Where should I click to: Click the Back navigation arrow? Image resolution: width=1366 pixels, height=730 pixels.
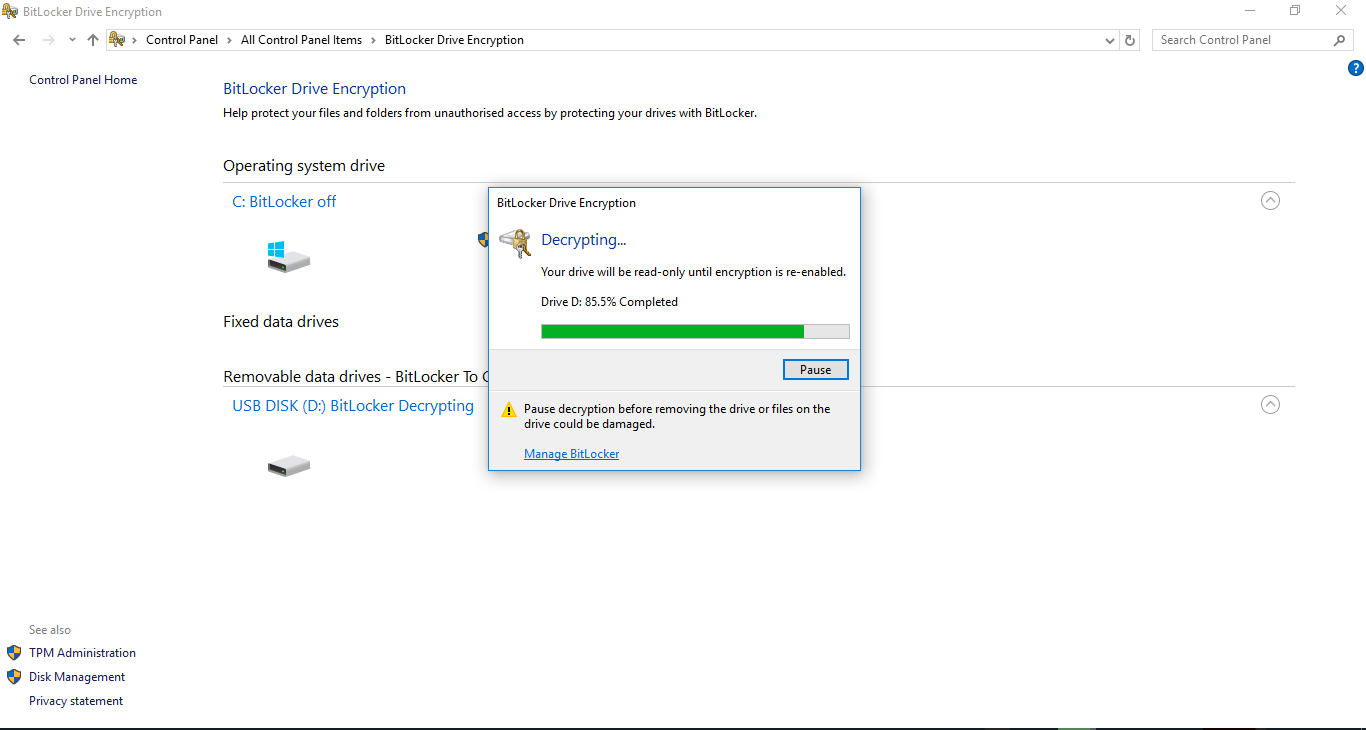19,40
